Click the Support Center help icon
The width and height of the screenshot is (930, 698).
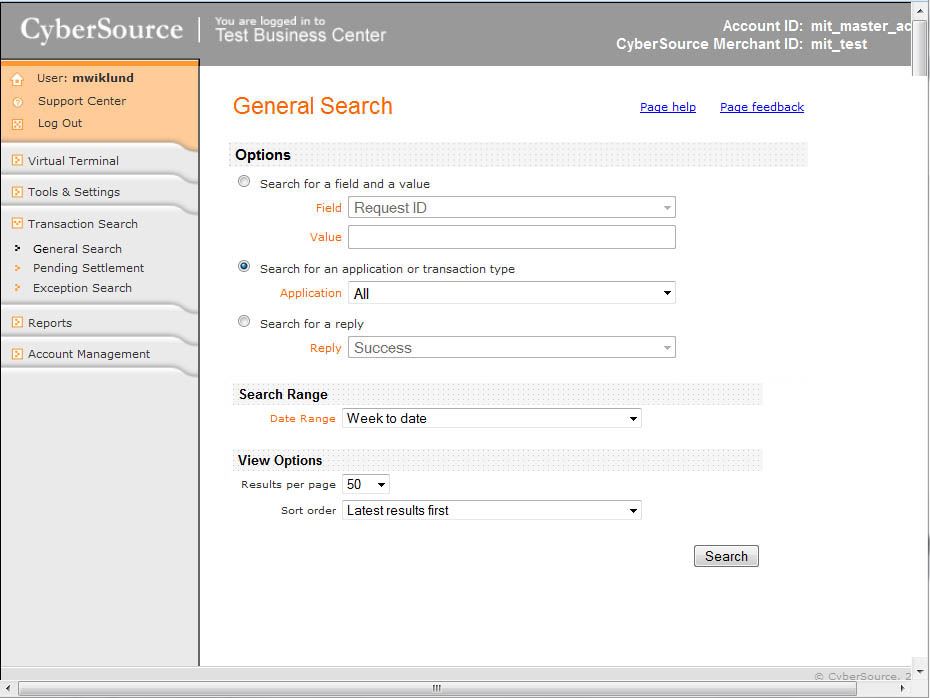(17, 102)
